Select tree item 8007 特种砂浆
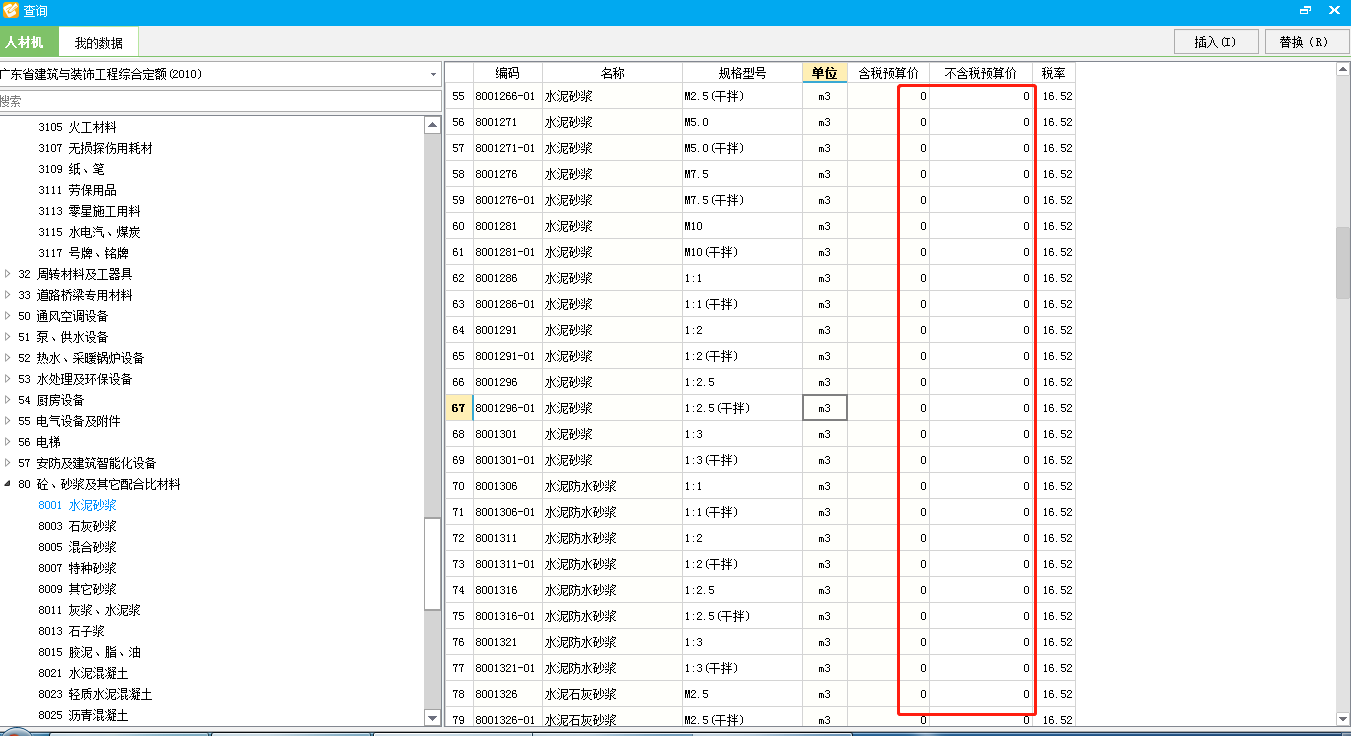This screenshot has width=1351, height=736. tap(77, 568)
